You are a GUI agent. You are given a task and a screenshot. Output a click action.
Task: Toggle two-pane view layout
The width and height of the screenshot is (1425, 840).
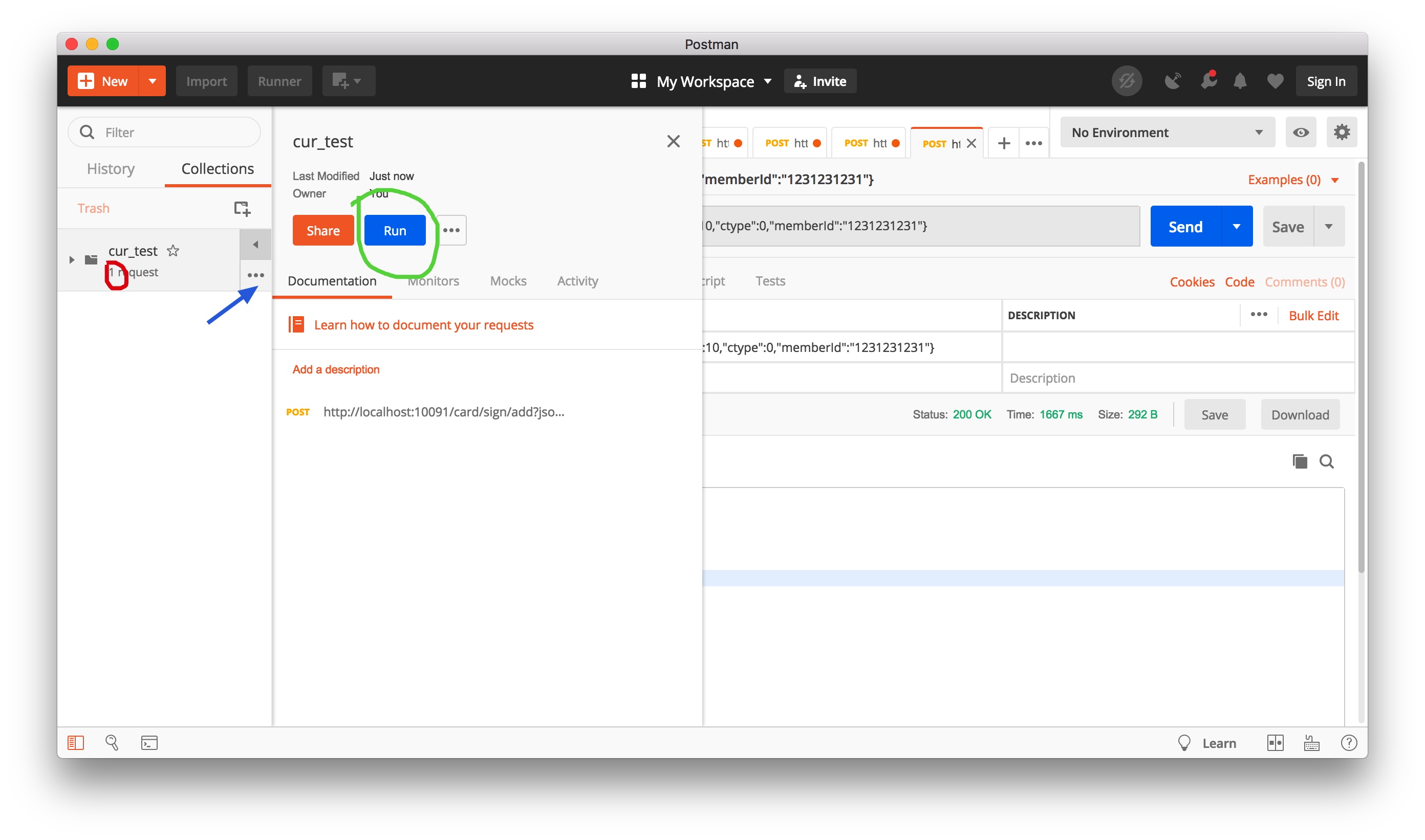pos(1275,743)
